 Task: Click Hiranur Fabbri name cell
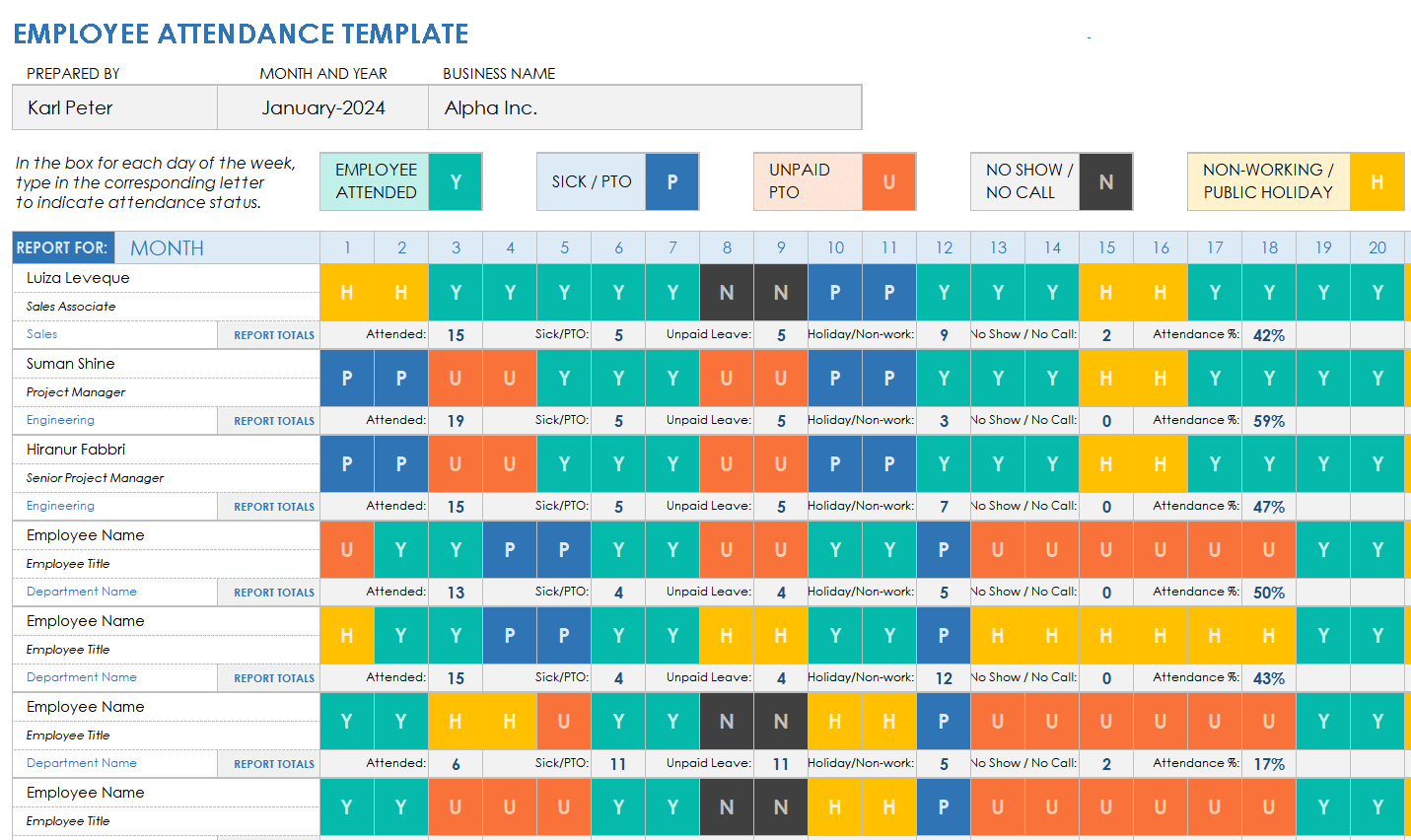pyautogui.click(x=166, y=450)
